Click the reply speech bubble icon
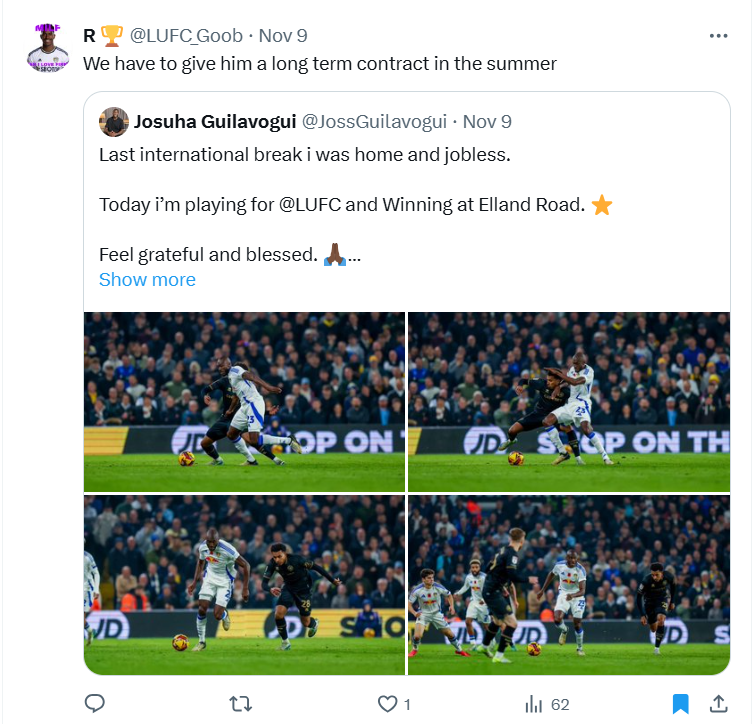 pyautogui.click(x=94, y=704)
